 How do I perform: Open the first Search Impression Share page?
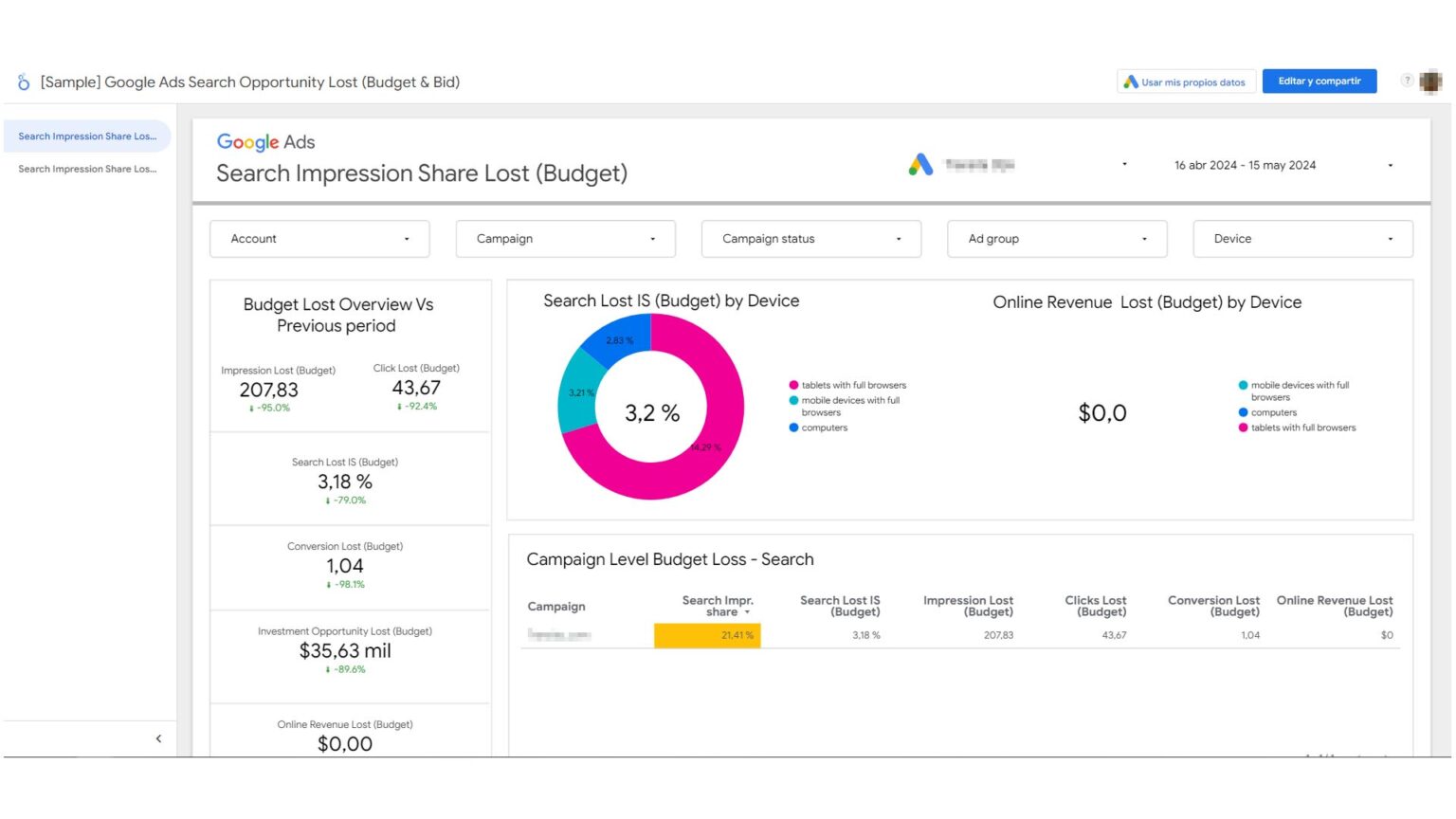[87, 136]
